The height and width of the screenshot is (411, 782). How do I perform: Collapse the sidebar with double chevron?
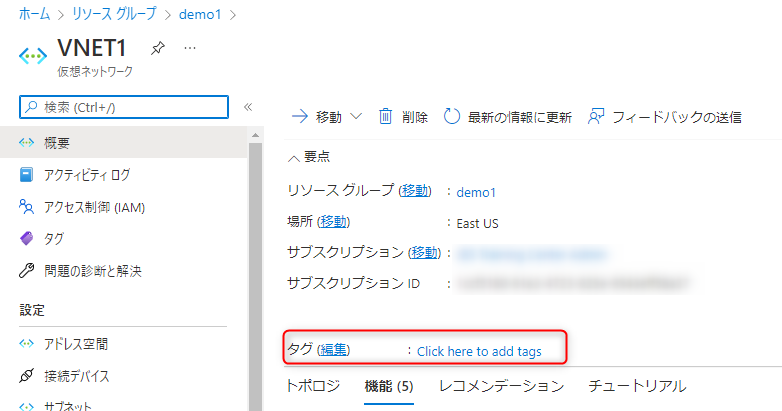[248, 107]
